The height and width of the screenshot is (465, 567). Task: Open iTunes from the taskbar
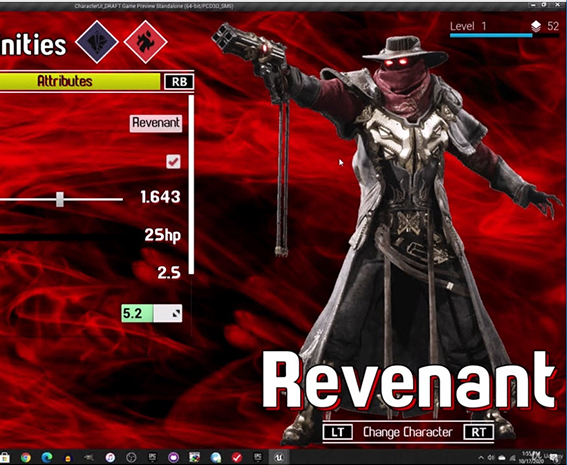[x=110, y=457]
